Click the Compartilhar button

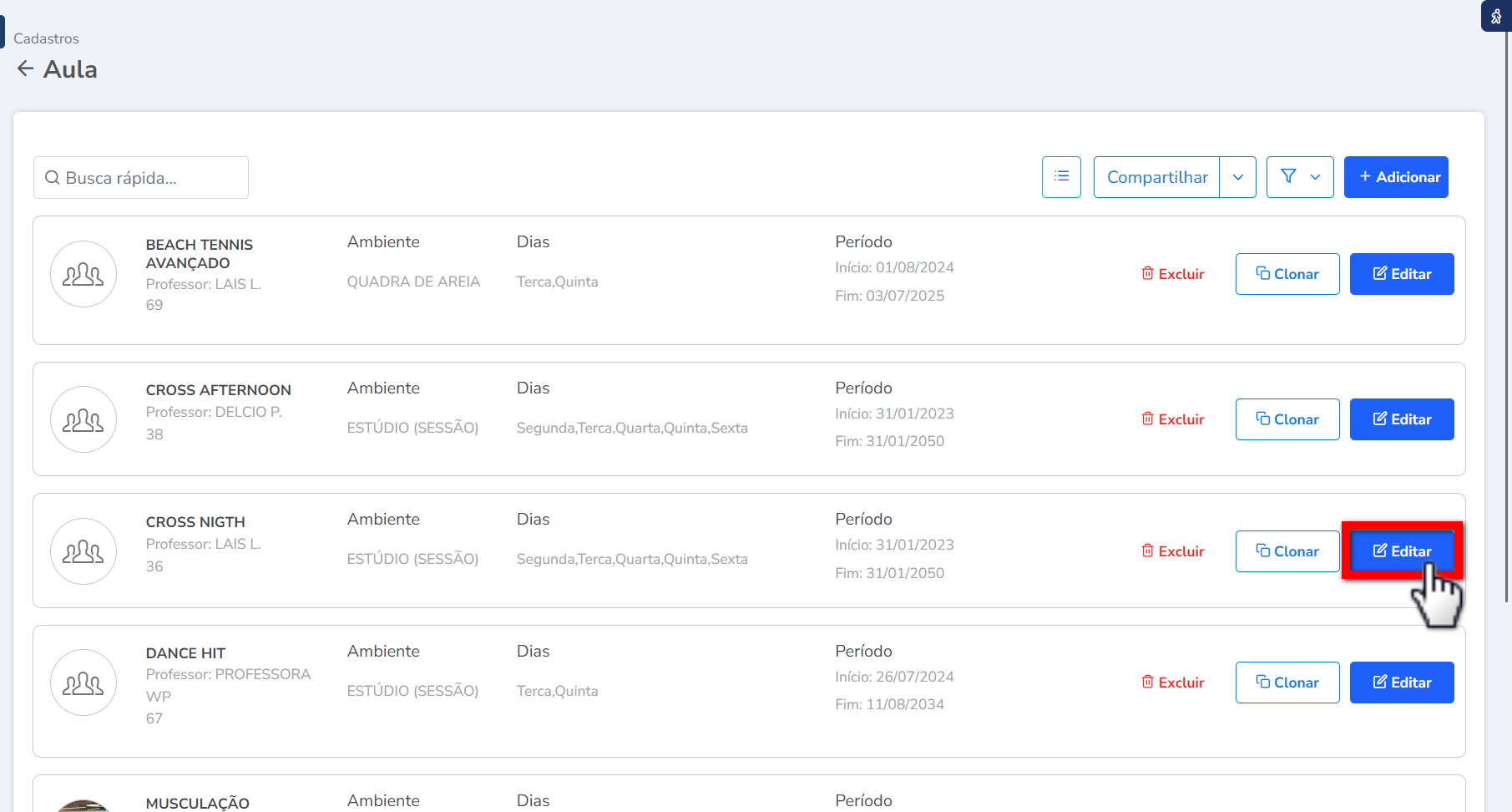coord(1156,177)
